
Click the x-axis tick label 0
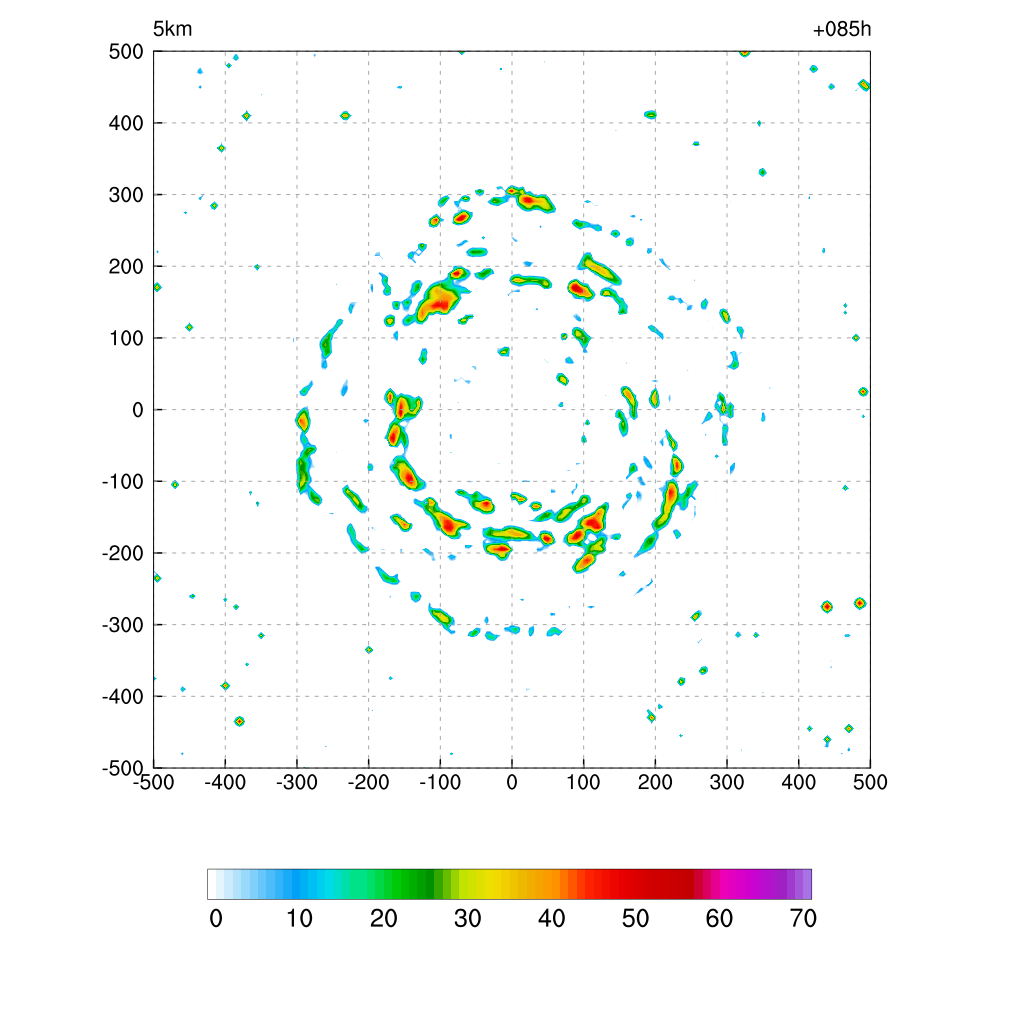[x=512, y=782]
